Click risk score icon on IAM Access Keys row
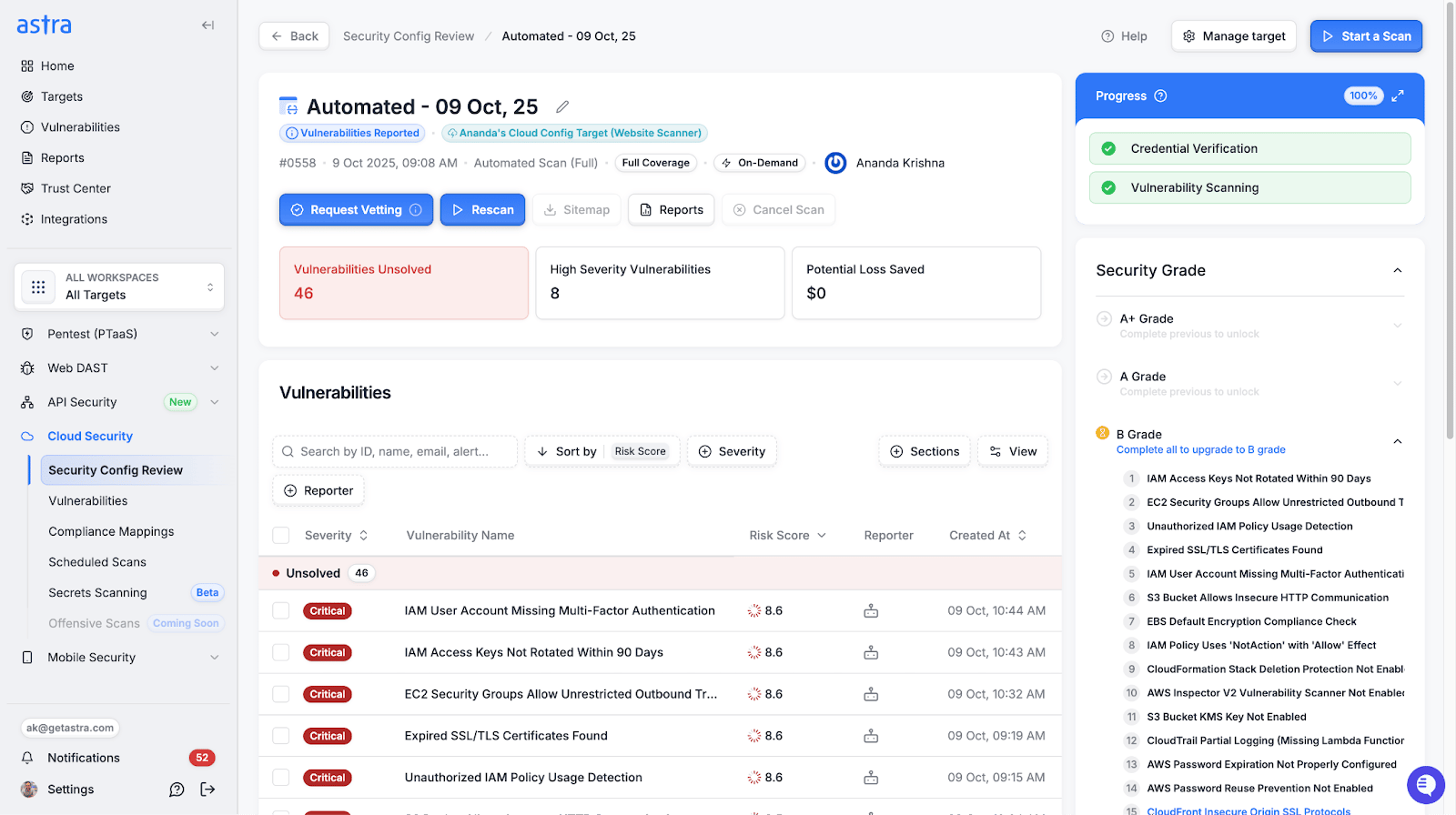Viewport: 1456px width, 815px height. pyautogui.click(x=754, y=653)
